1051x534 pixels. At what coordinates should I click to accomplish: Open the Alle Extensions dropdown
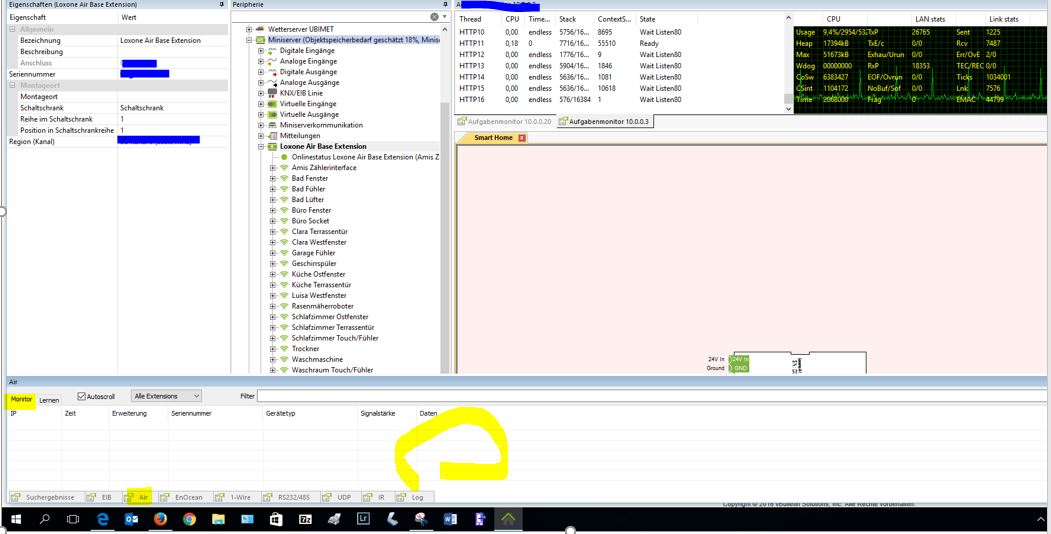click(x=167, y=396)
